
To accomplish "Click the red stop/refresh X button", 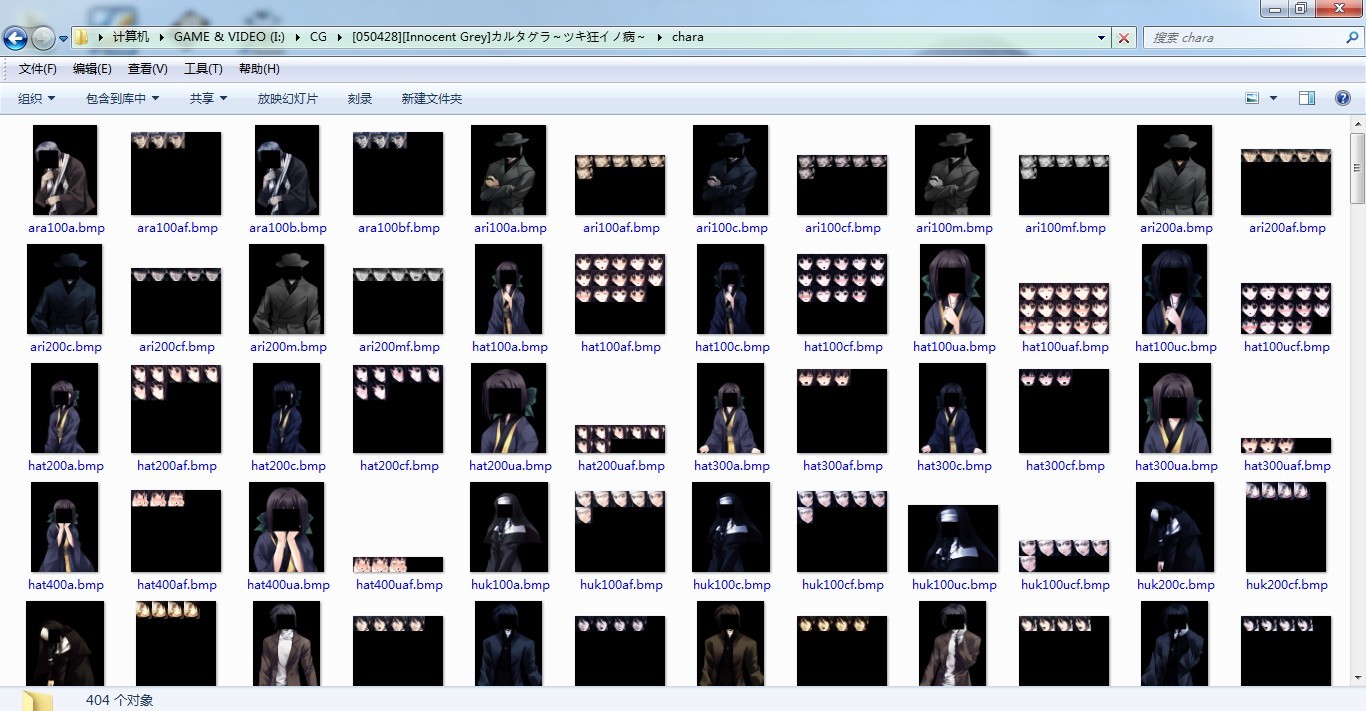I will point(1124,38).
